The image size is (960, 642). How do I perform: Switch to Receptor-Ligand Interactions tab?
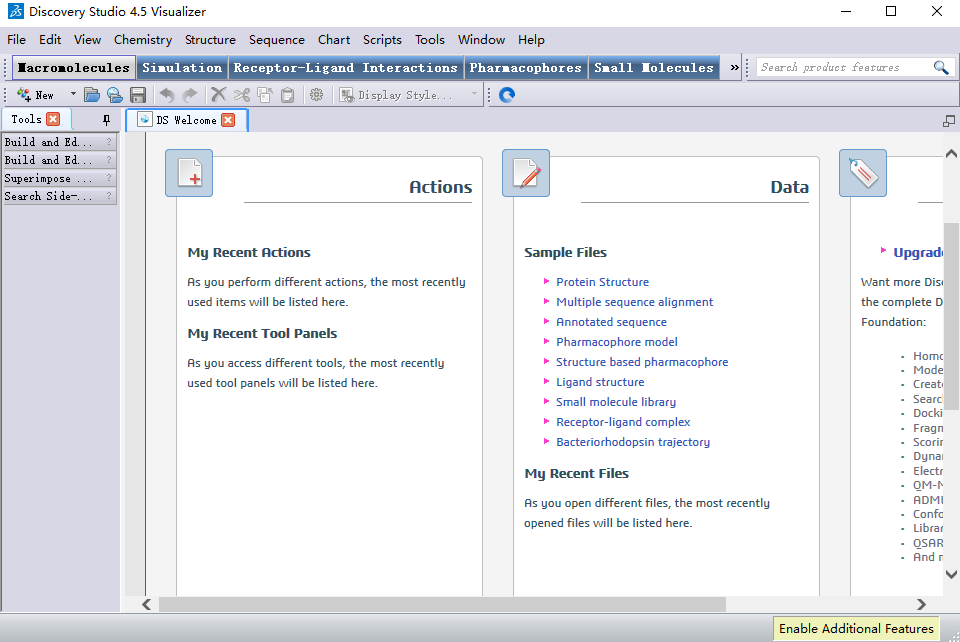coord(345,67)
